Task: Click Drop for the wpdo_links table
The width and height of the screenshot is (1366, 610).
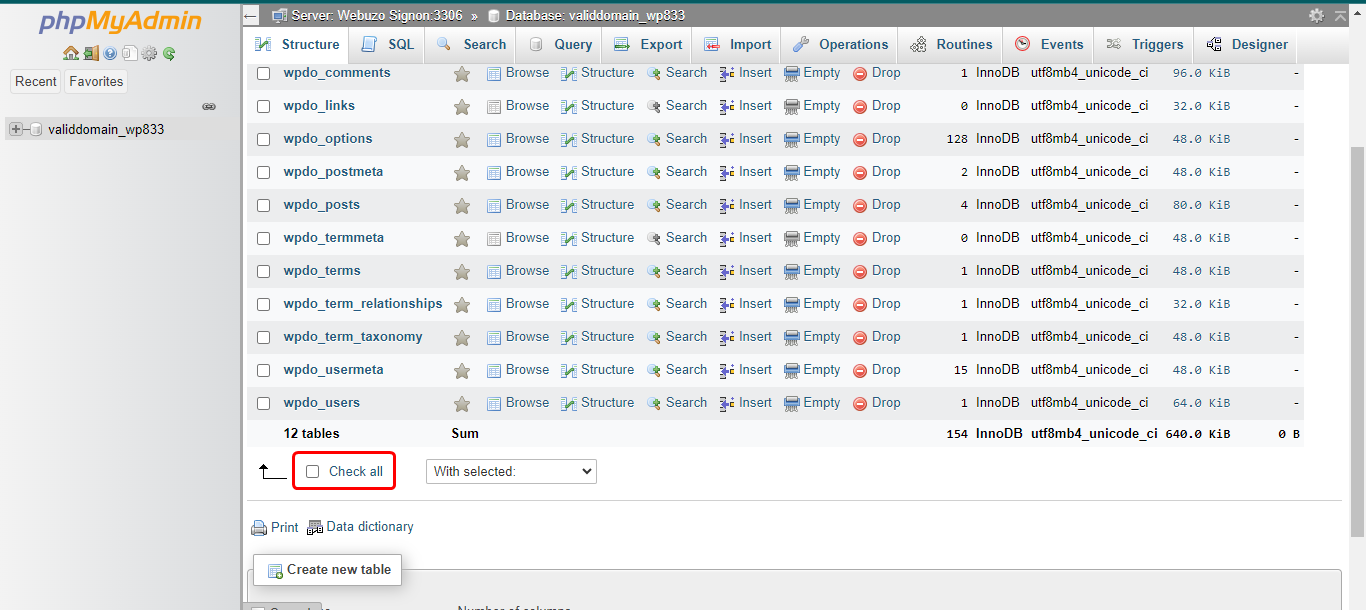Action: pos(877,106)
